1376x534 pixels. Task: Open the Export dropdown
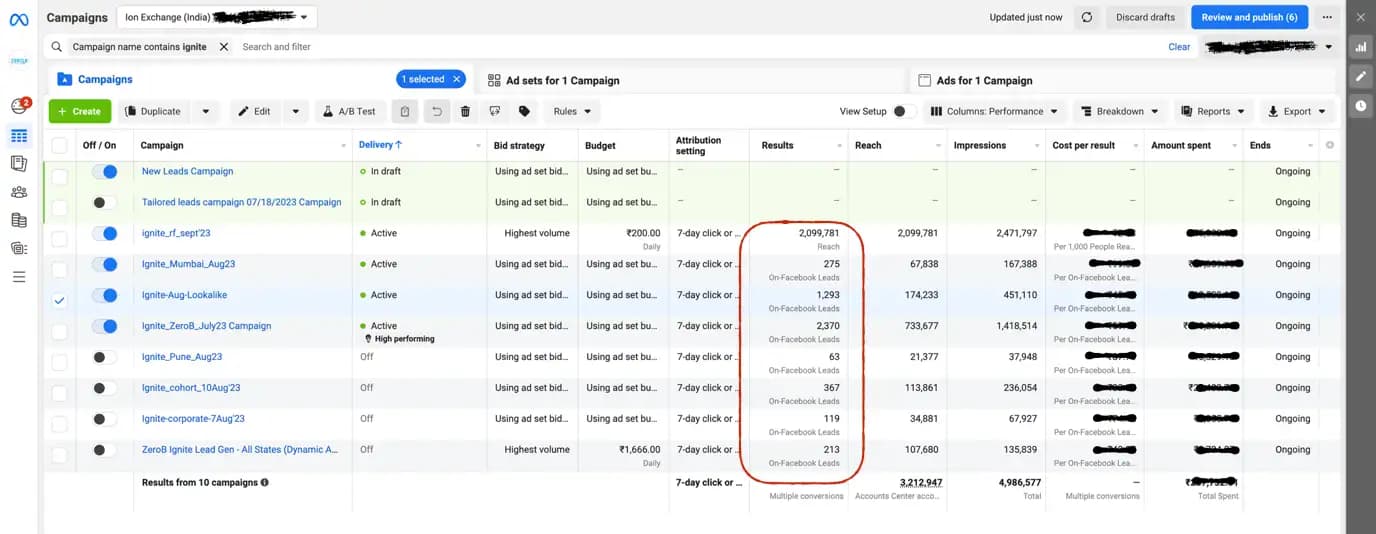(1297, 111)
